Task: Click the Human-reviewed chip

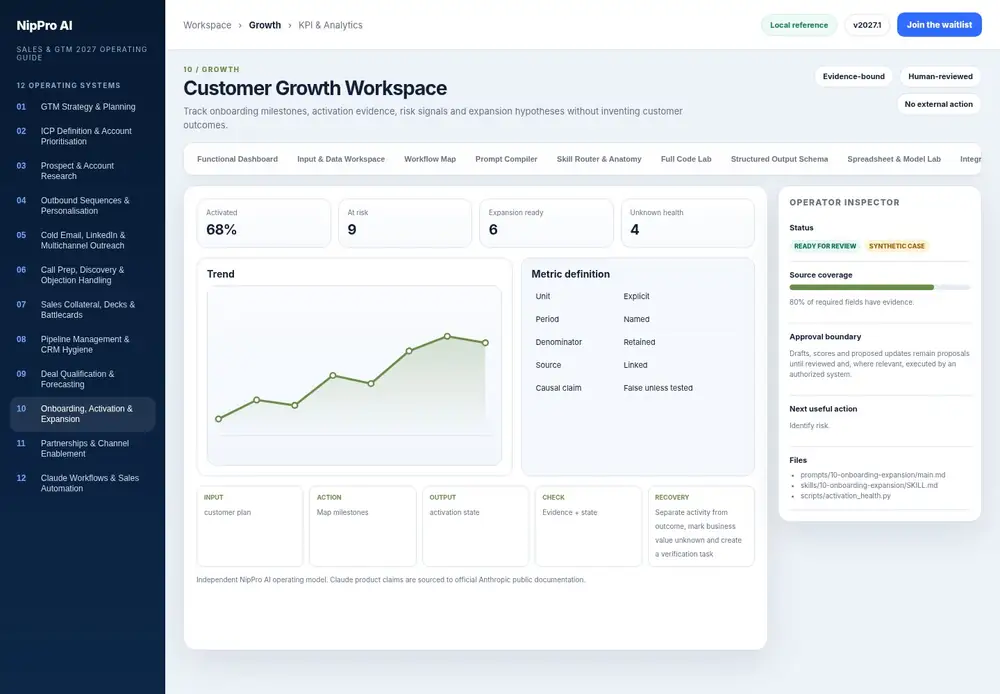Action: pos(940,77)
